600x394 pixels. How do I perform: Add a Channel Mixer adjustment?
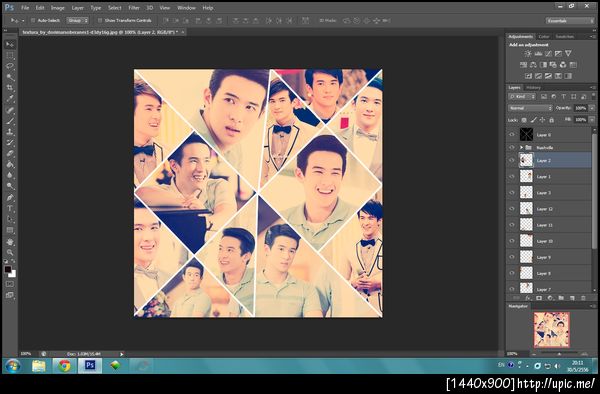click(563, 65)
